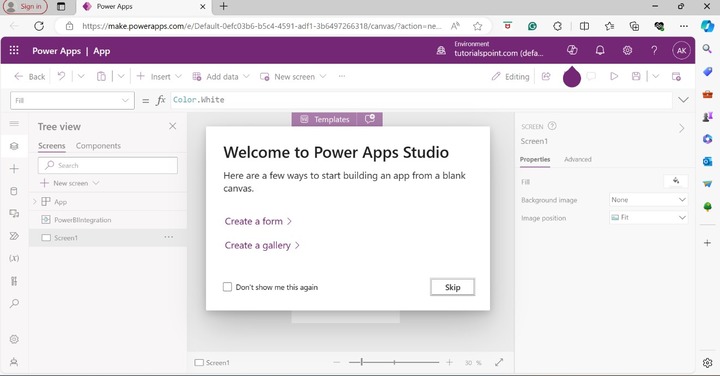Open the Fill color picker swatch
The width and height of the screenshot is (720, 376).
675,181
